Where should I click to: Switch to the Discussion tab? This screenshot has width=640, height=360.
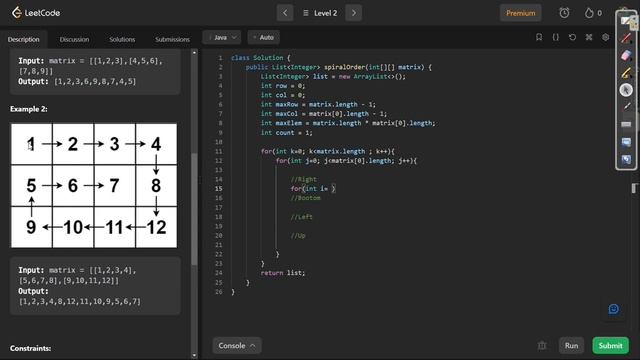tap(74, 39)
